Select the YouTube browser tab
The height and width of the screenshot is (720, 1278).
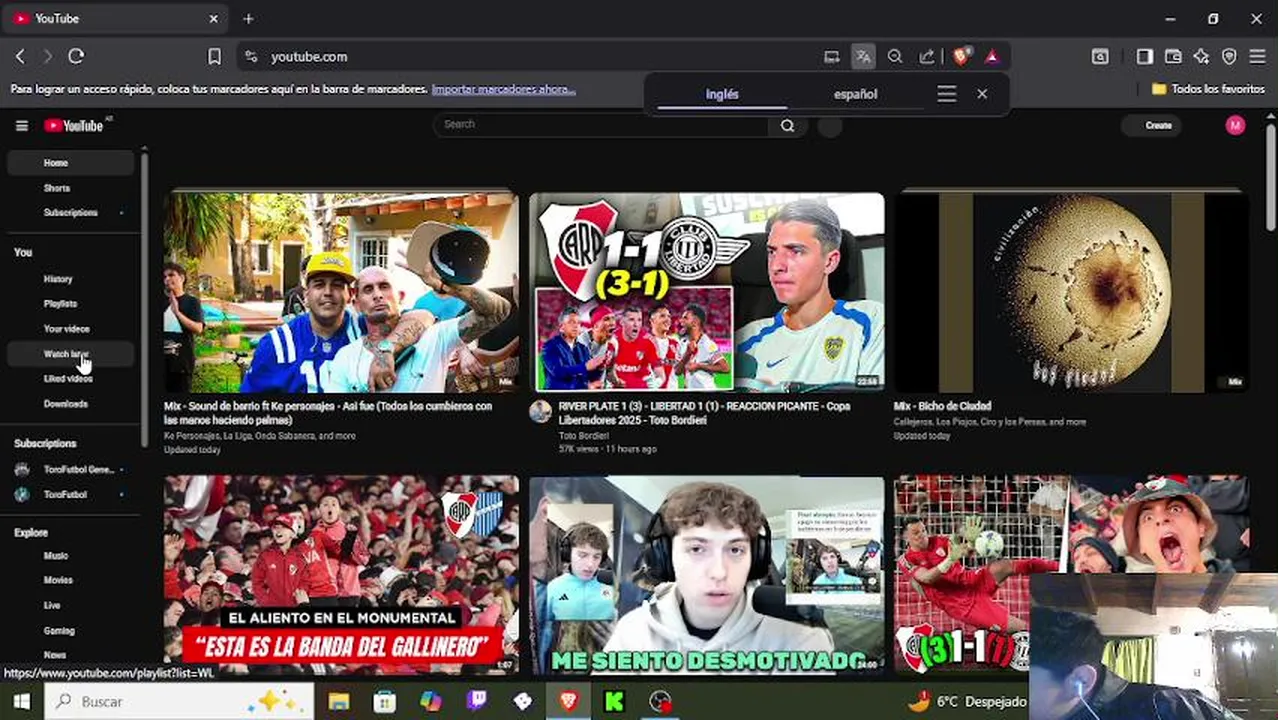tap(115, 18)
